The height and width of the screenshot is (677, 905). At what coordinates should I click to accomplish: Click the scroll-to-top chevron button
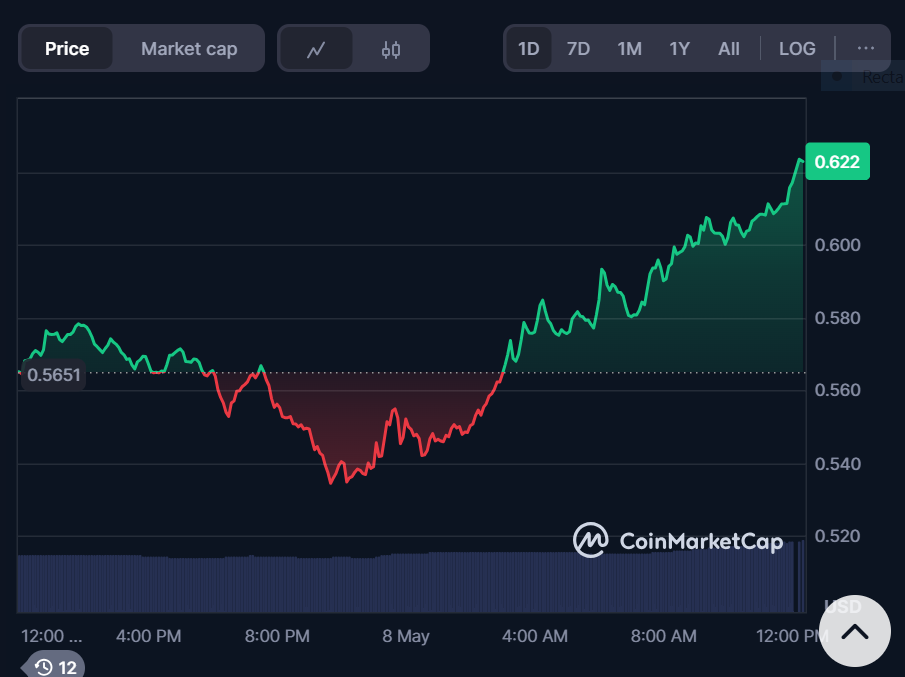(854, 631)
